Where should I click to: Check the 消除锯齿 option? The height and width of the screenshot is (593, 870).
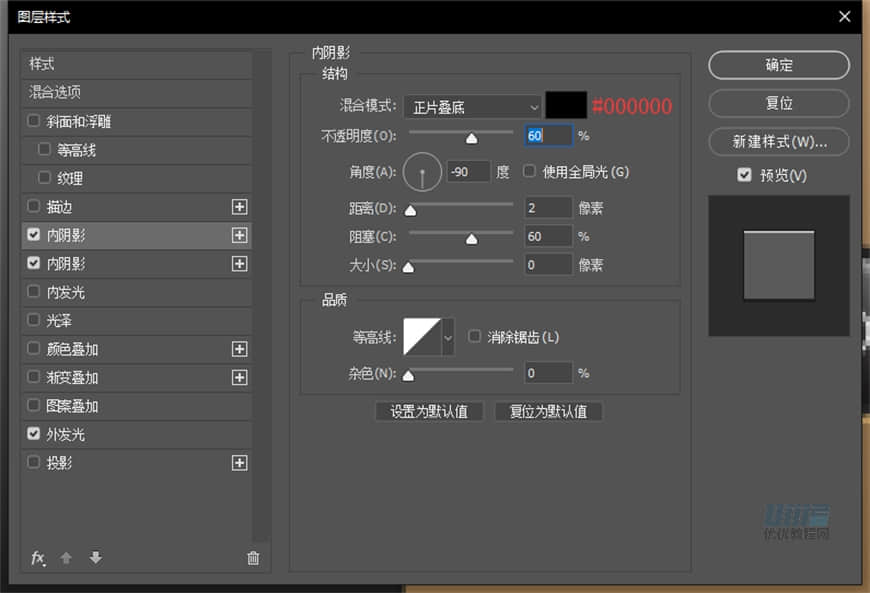tap(475, 337)
